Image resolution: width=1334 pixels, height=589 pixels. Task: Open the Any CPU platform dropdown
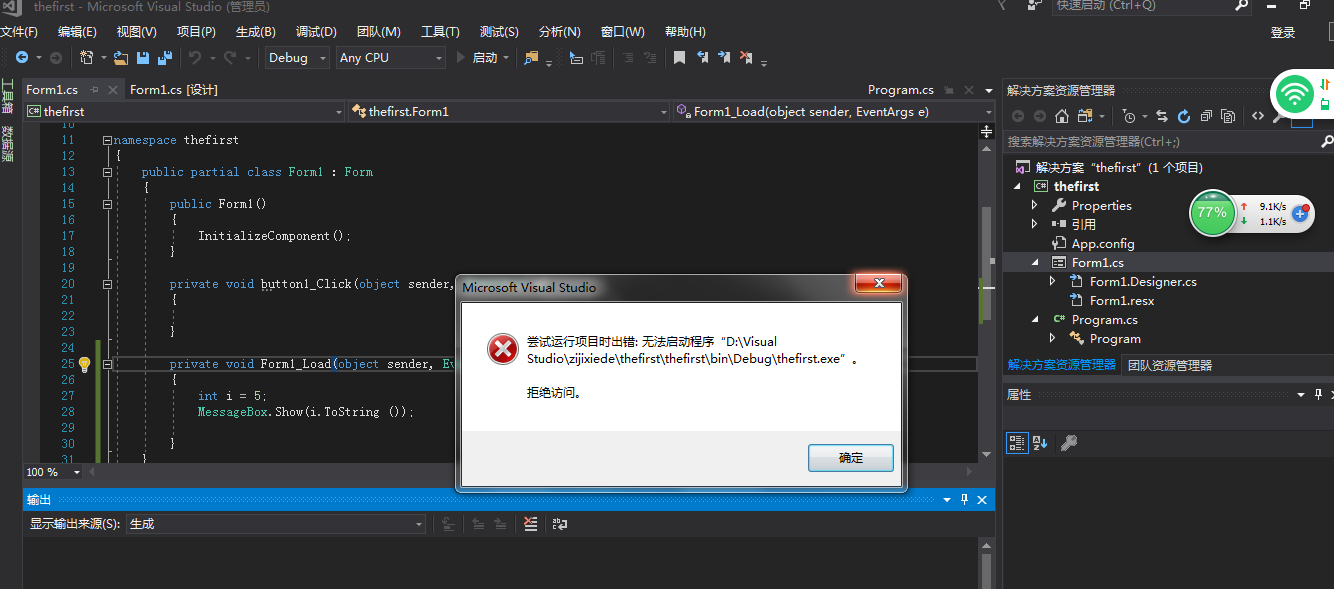(390, 58)
